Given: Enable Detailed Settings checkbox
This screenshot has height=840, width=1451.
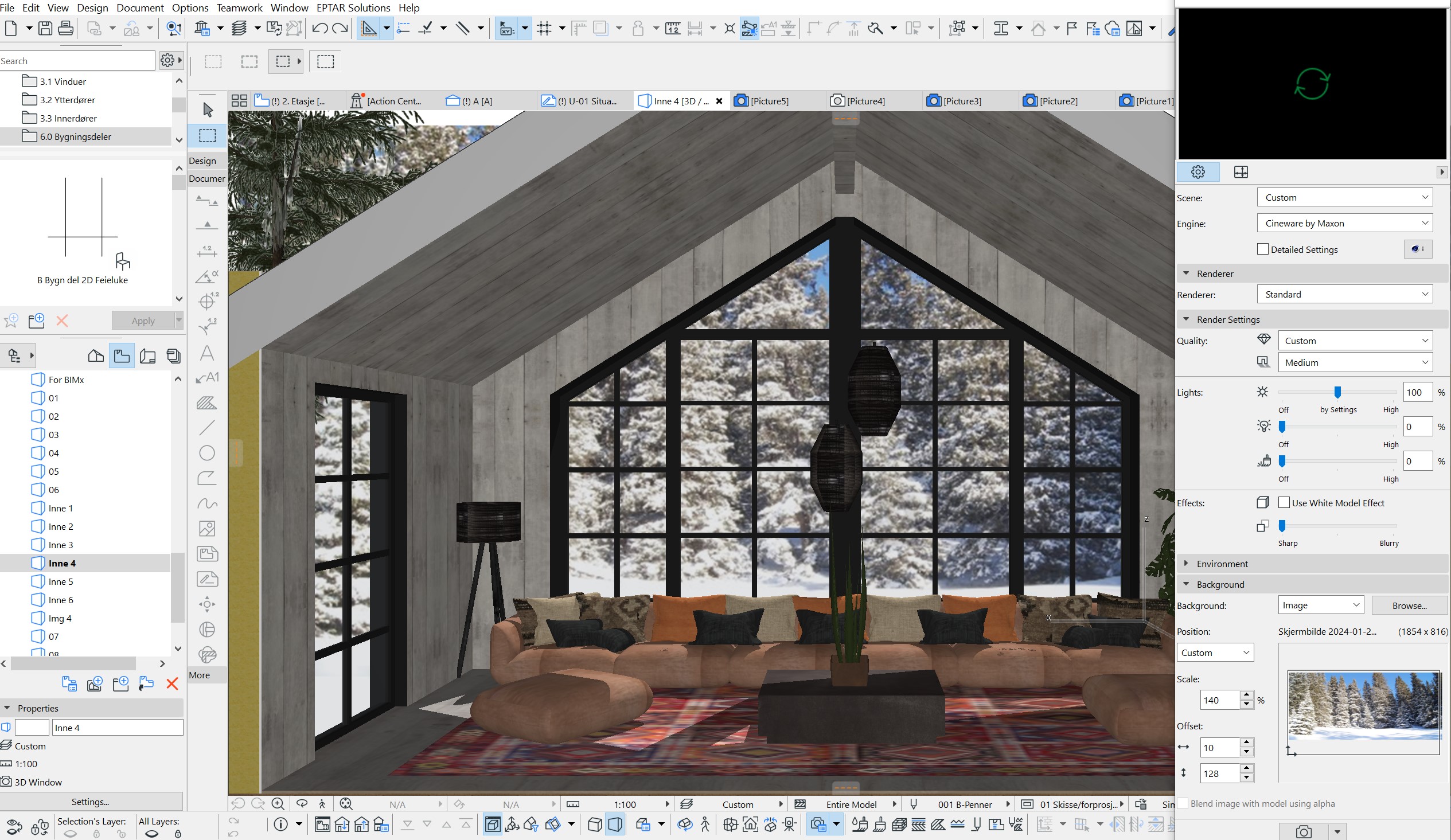Looking at the screenshot, I should 1263,249.
